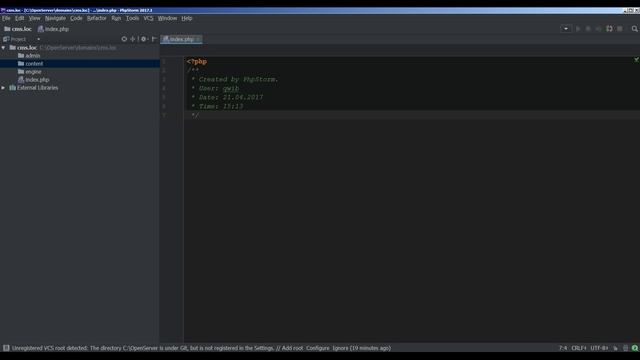The image size is (640, 360).
Task: Click 'Add root' link in status bar
Action: (x=292, y=348)
